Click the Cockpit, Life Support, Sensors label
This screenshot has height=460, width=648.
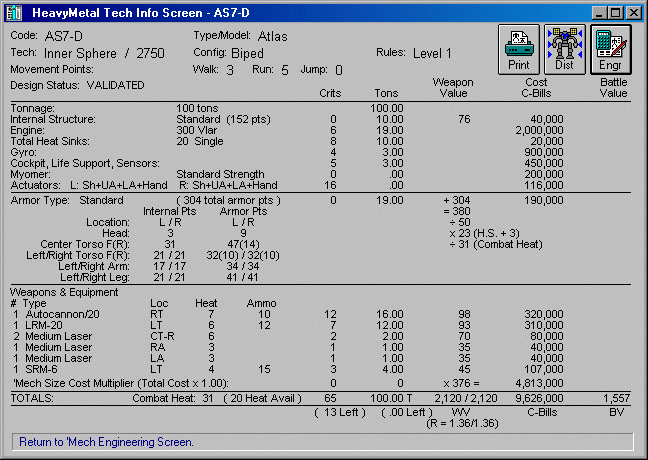tap(85, 163)
